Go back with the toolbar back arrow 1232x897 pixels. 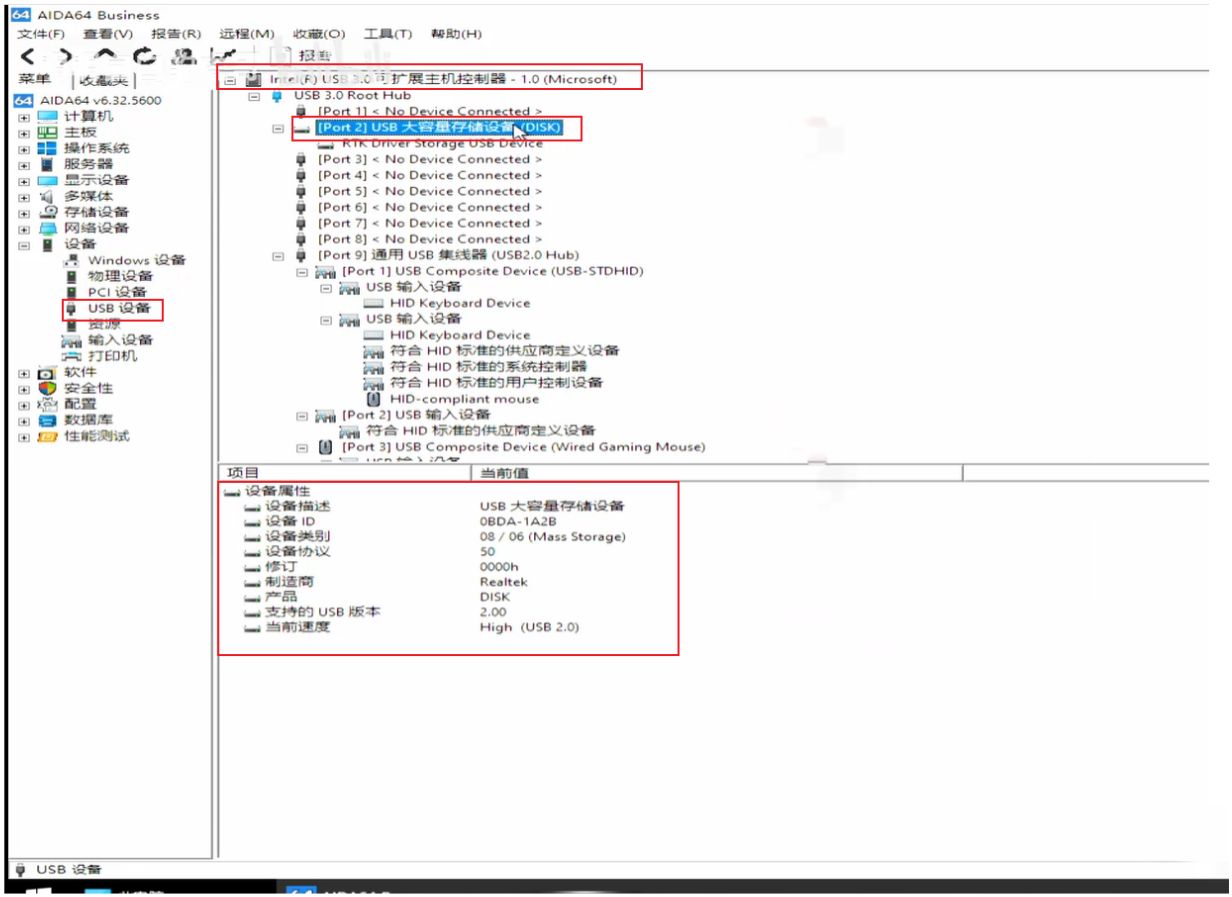27,57
